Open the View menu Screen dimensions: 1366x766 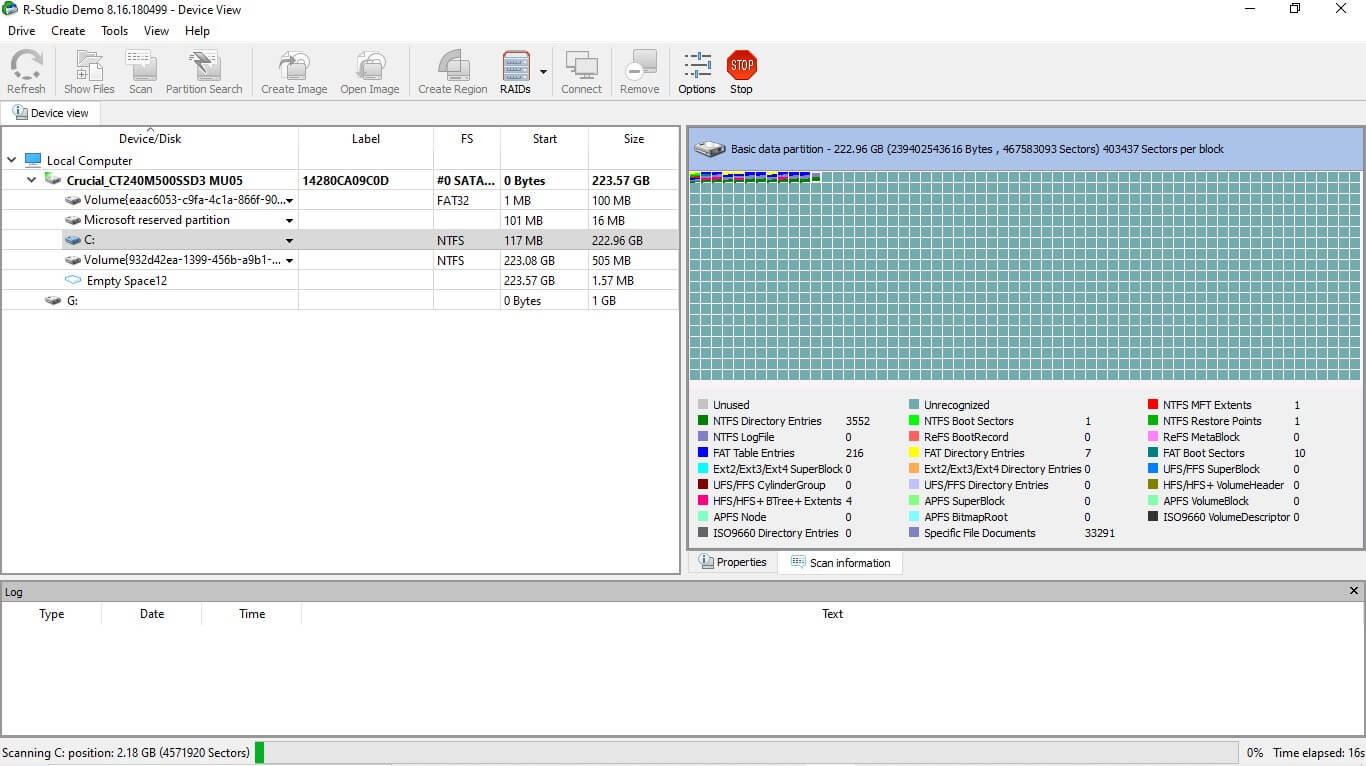click(156, 31)
